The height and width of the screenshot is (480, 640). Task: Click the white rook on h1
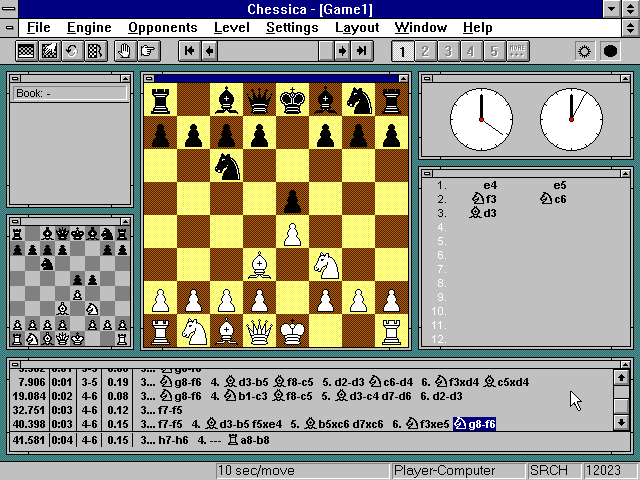[x=391, y=332]
